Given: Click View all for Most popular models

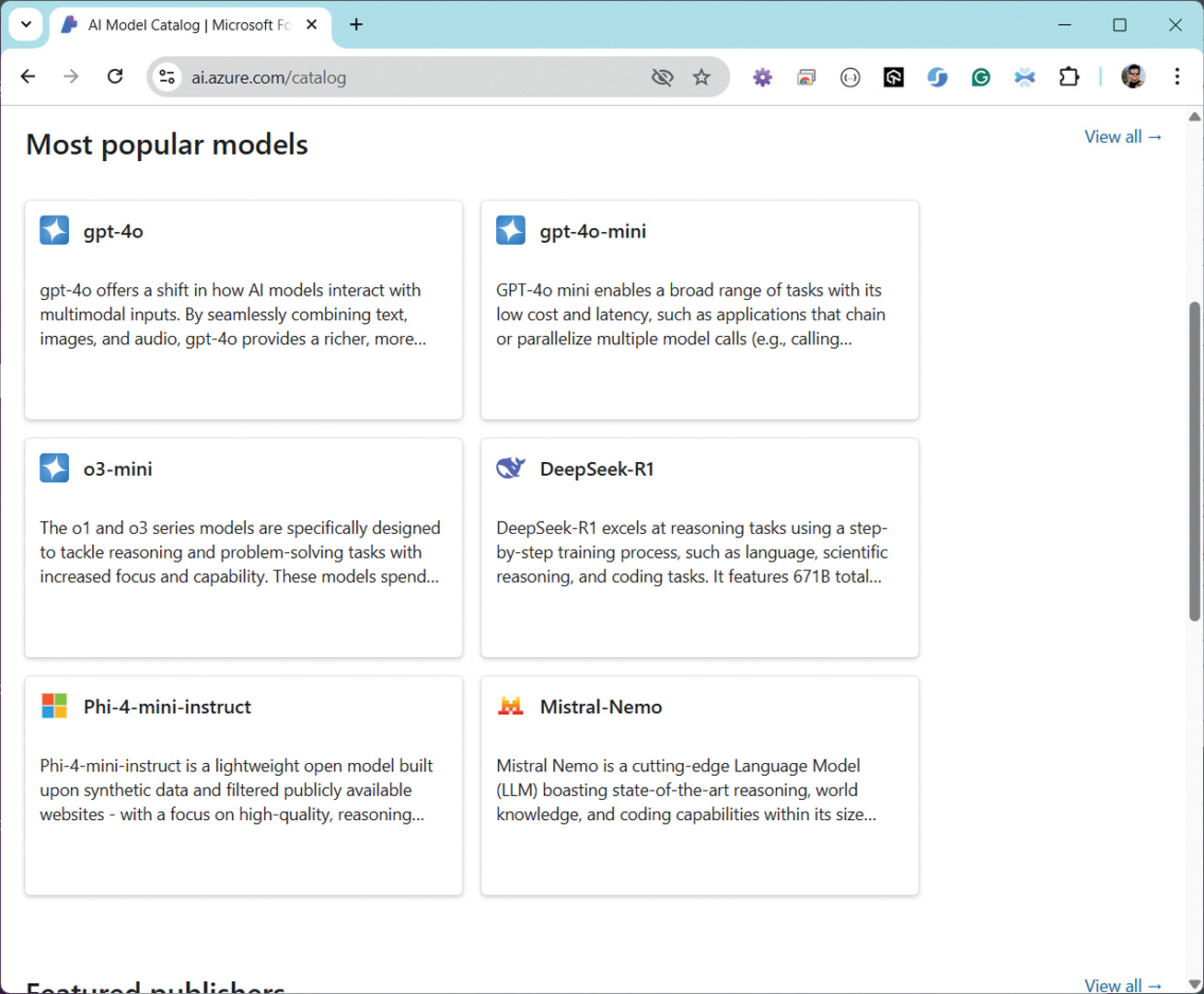Looking at the screenshot, I should (1122, 137).
